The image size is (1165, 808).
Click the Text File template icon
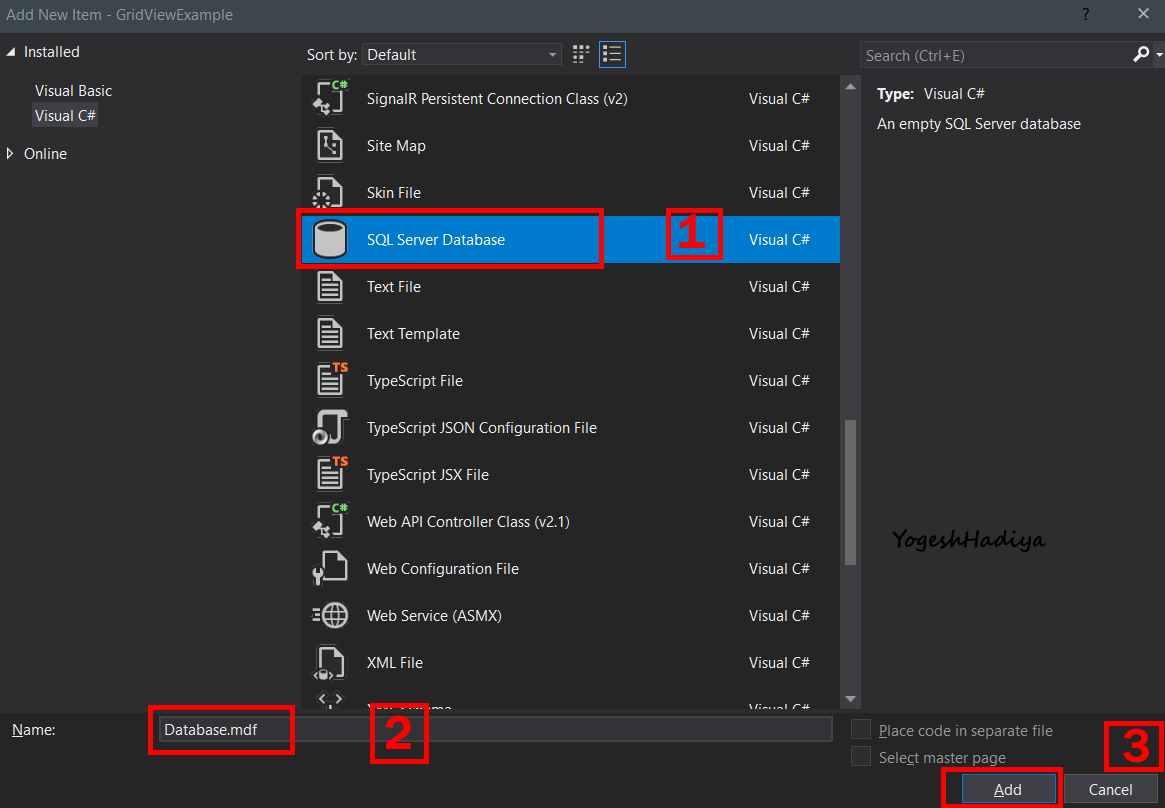coord(330,286)
